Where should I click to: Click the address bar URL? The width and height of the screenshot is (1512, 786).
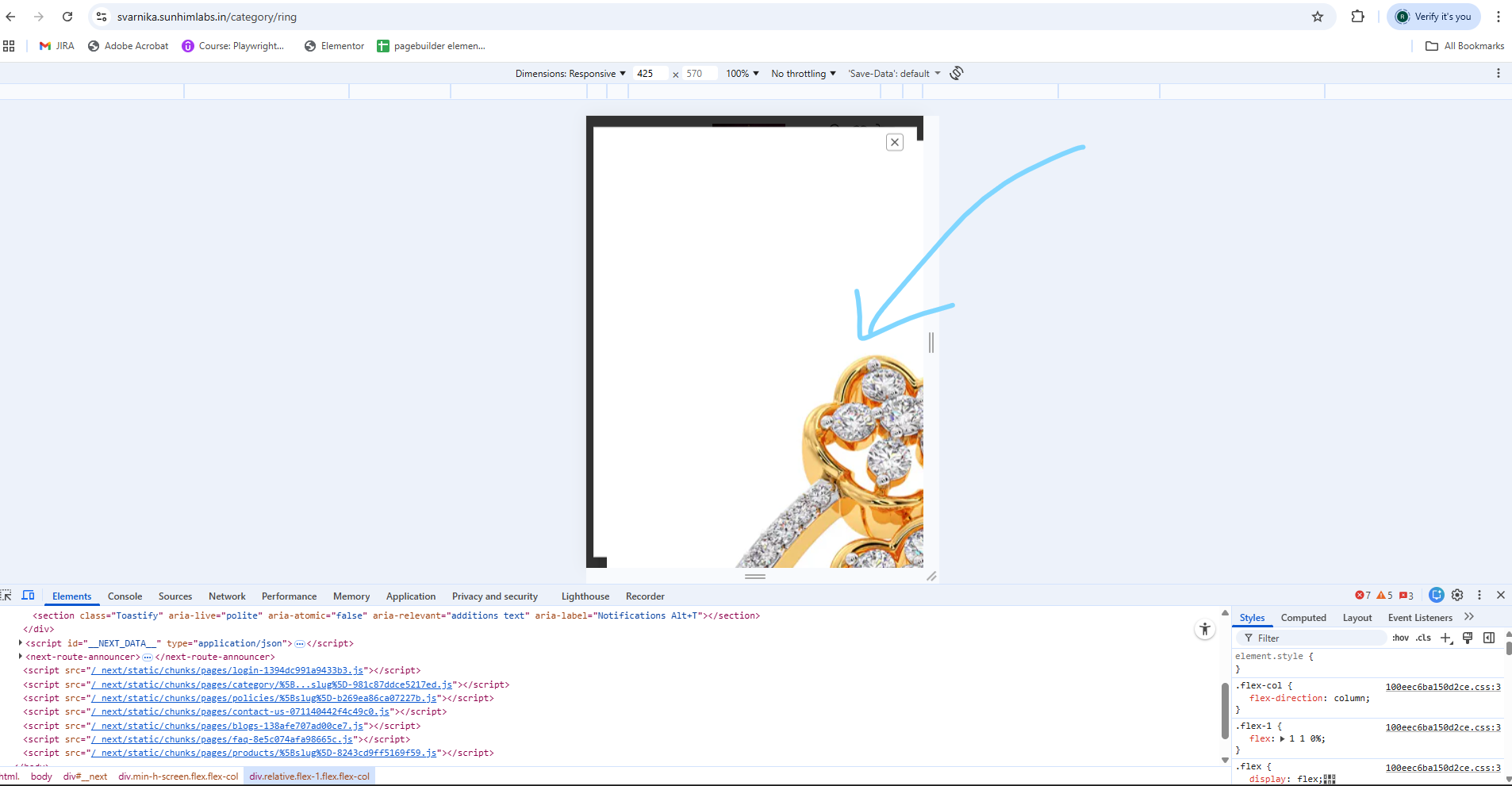(x=207, y=17)
